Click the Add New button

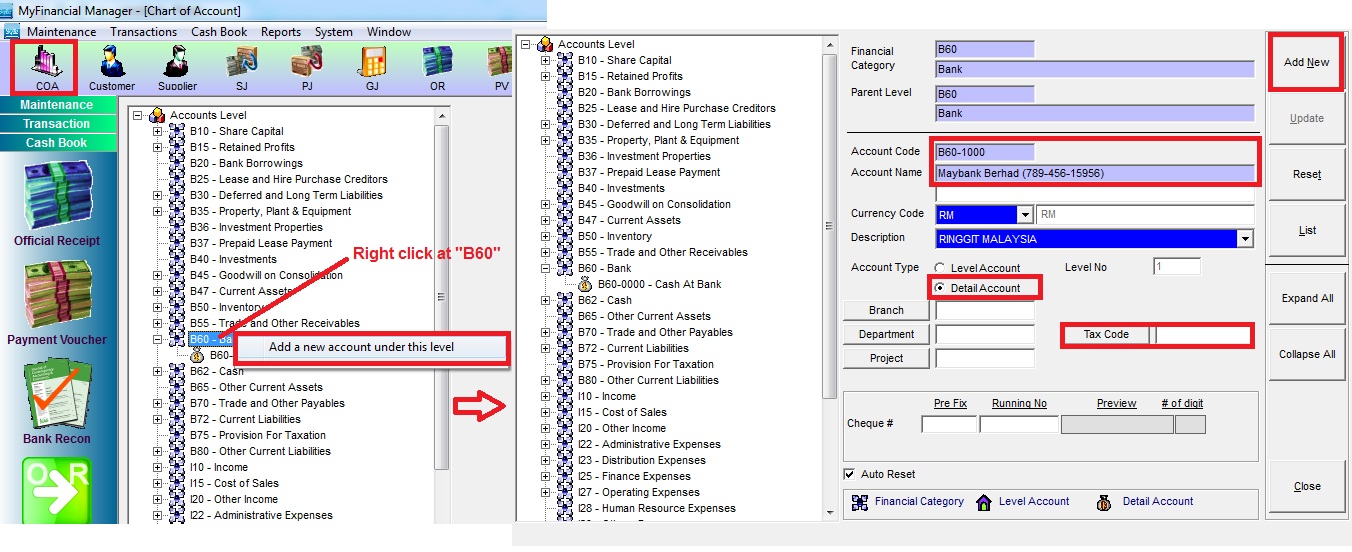[1306, 62]
